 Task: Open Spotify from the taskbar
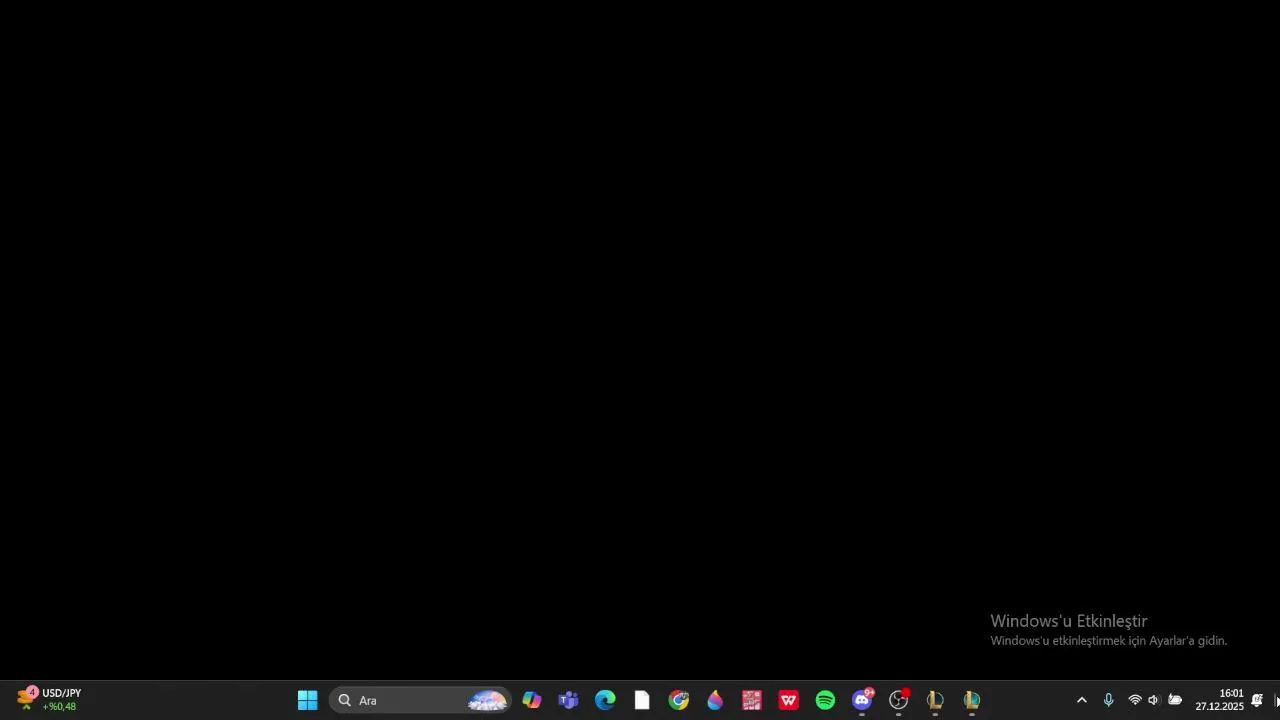(x=825, y=700)
